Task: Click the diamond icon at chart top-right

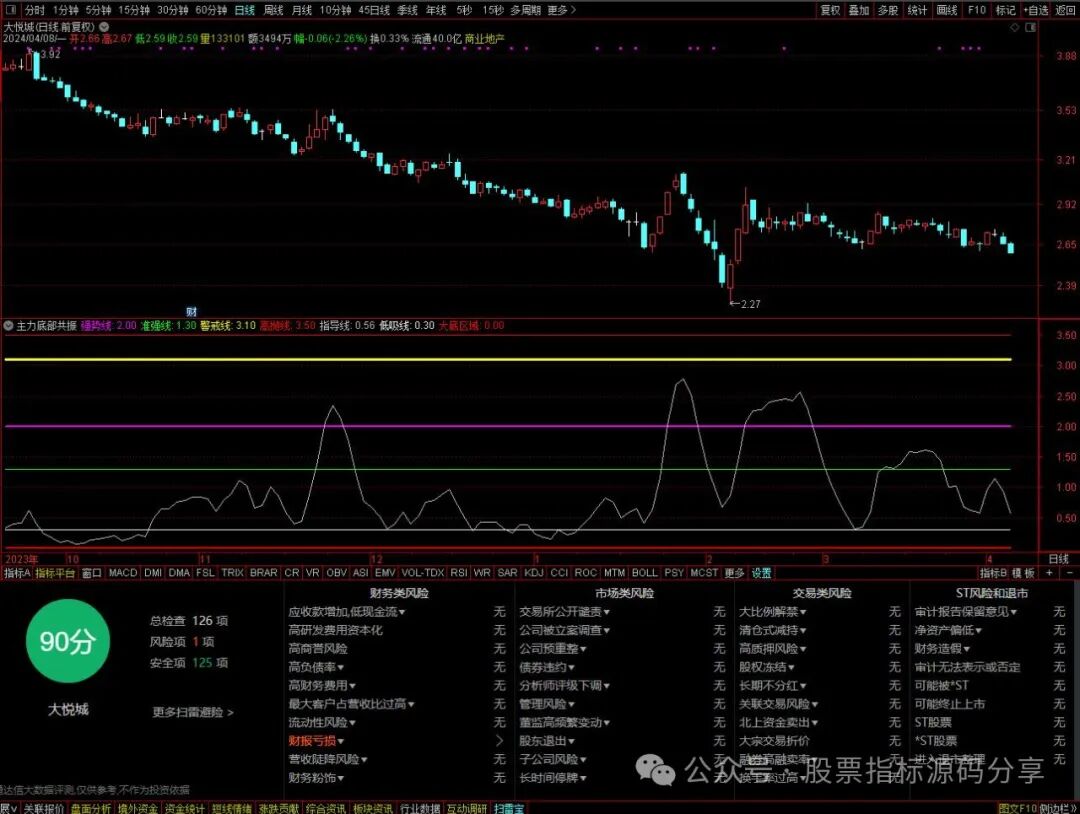Action: coord(1015,28)
